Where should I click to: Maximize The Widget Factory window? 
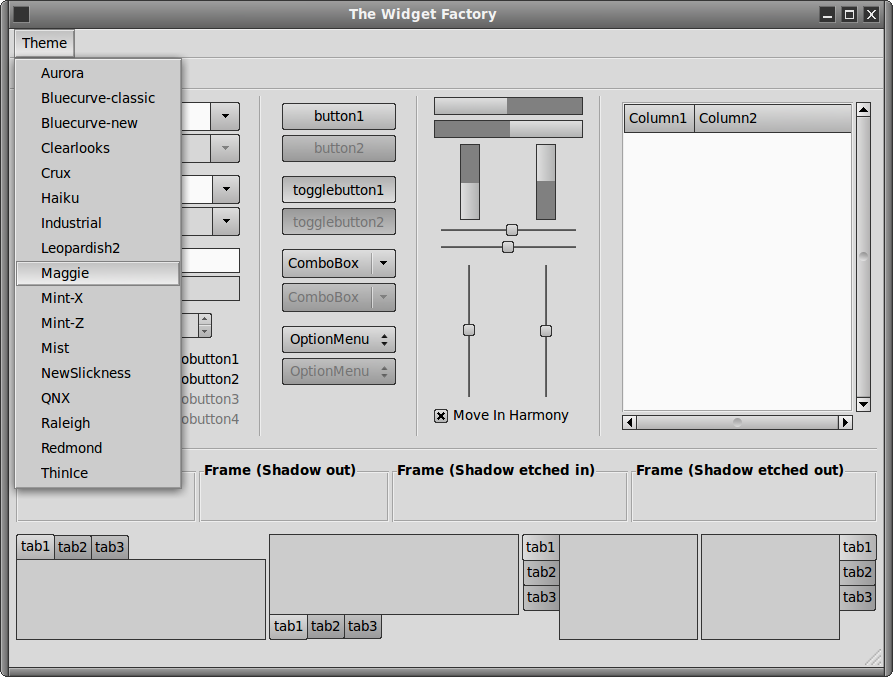click(849, 14)
